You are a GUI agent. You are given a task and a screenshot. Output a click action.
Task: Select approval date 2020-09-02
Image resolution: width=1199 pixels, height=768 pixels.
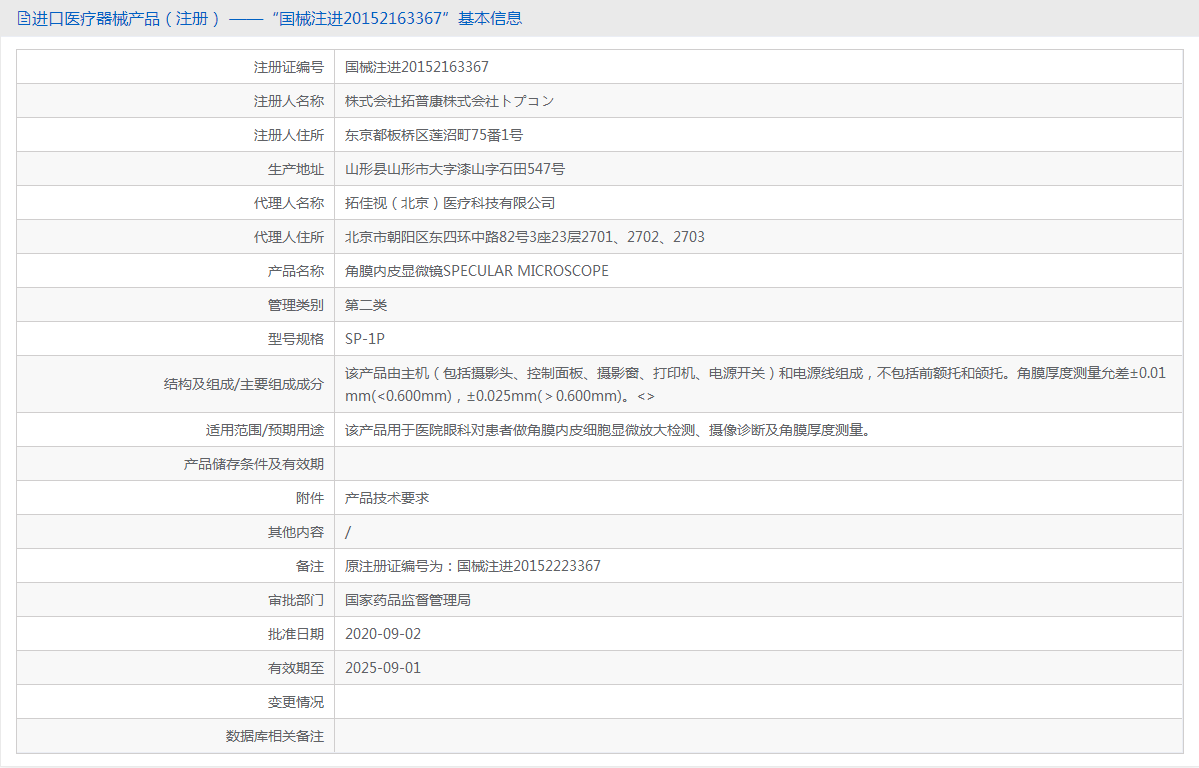pyautogui.click(x=383, y=634)
